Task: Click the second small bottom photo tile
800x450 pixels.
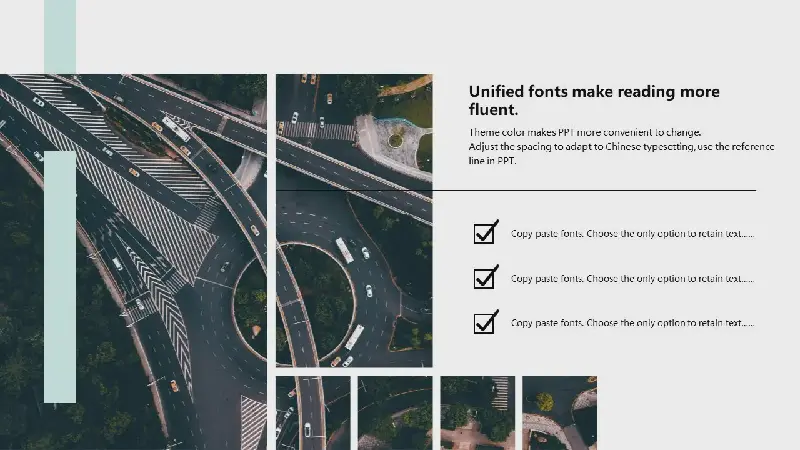Action: pyautogui.click(x=395, y=412)
